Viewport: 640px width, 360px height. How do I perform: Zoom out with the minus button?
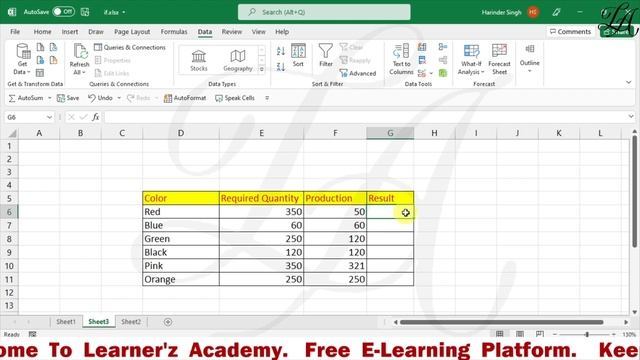click(555, 334)
